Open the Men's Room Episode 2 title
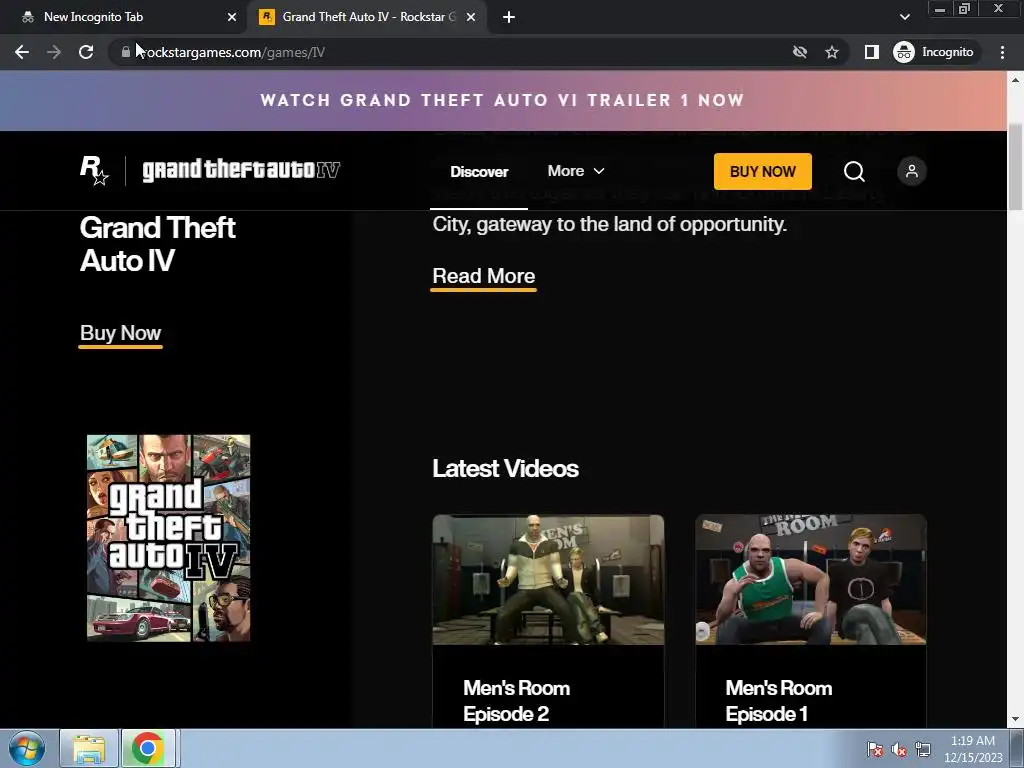The image size is (1024, 768). (516, 701)
